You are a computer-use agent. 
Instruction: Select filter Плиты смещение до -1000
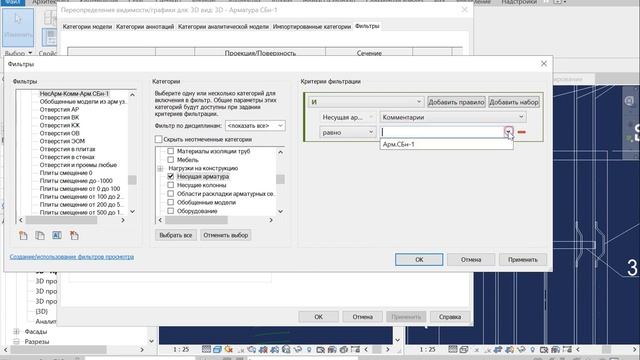click(x=76, y=180)
